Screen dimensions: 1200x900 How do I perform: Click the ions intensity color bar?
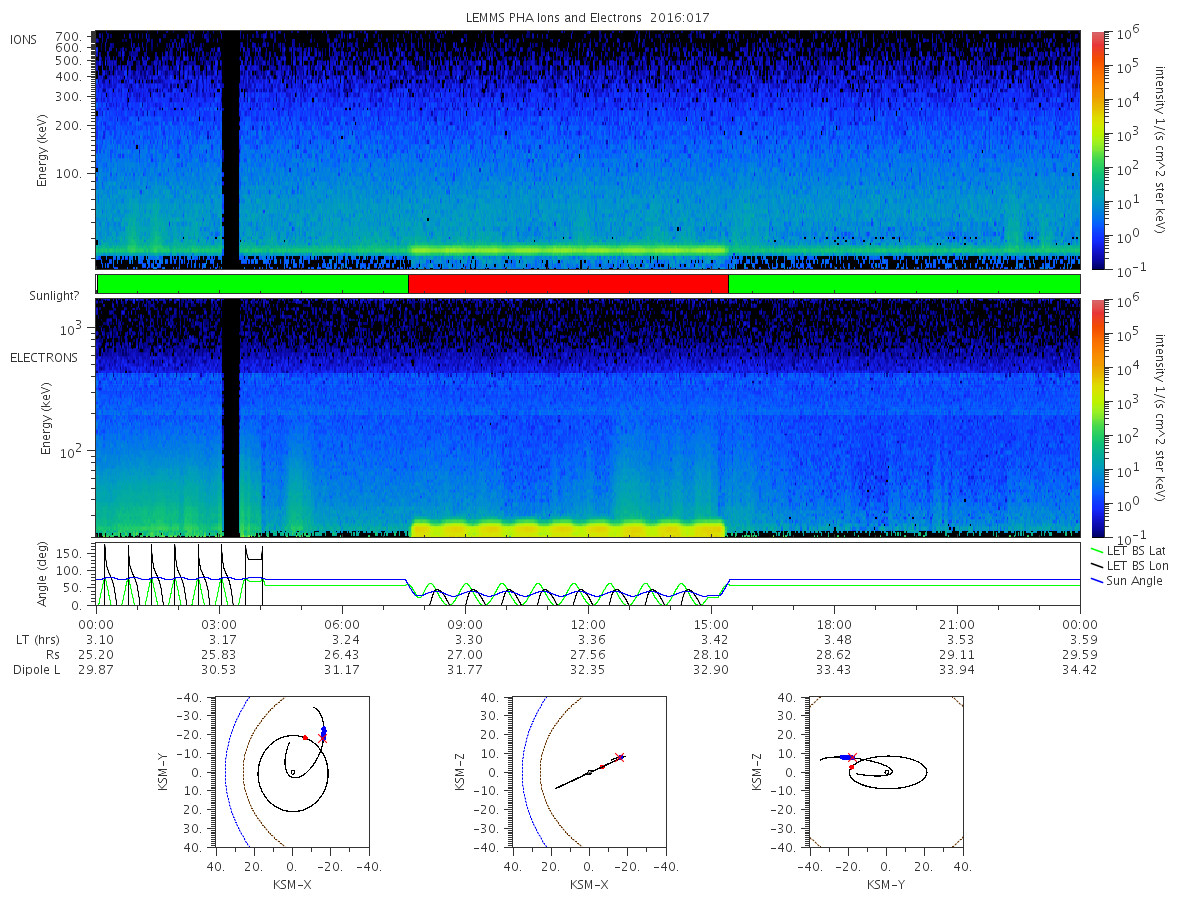click(x=1098, y=150)
